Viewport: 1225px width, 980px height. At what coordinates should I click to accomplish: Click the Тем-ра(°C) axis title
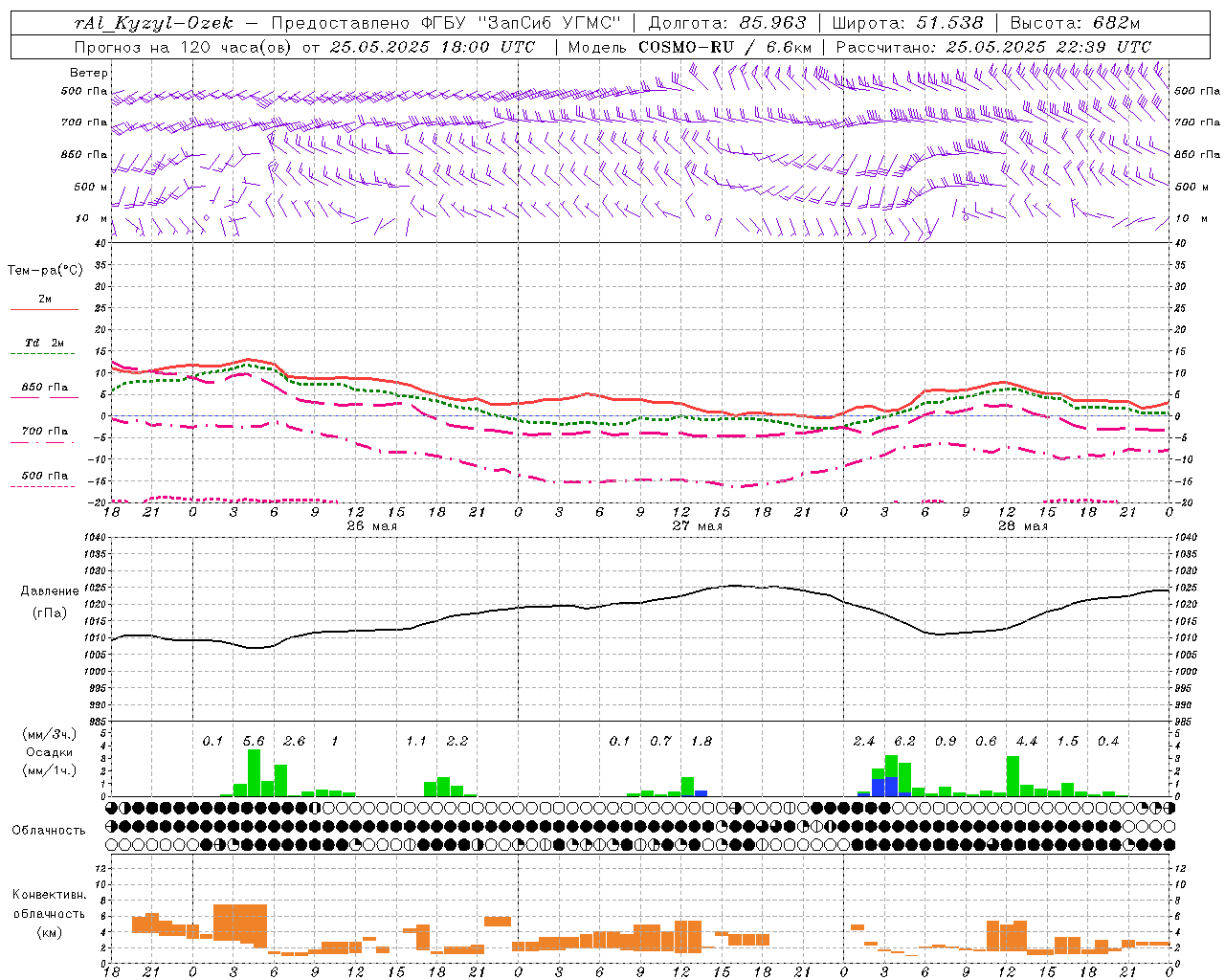point(45,271)
